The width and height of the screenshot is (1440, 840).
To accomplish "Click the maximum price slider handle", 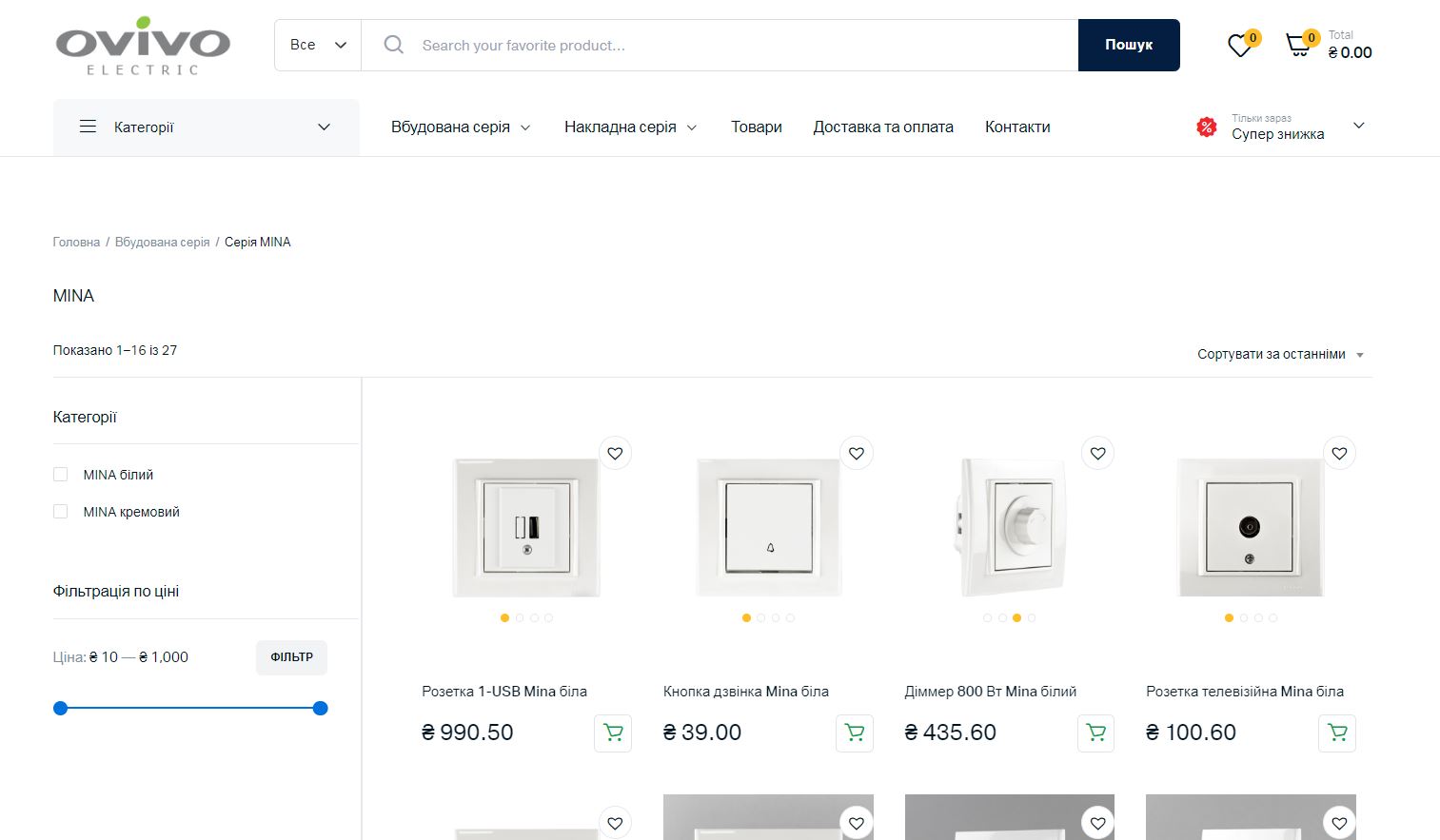I will point(321,708).
